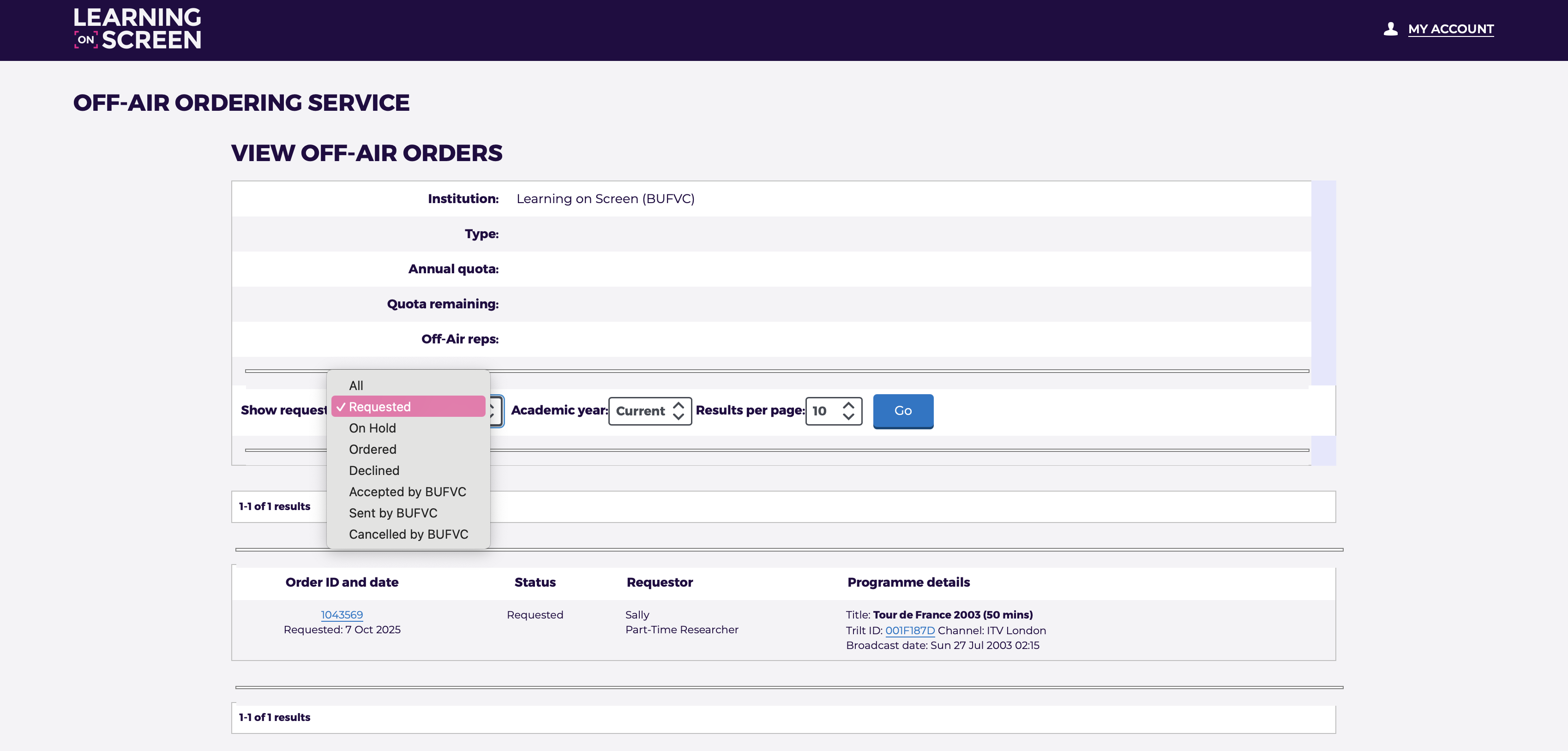Viewport: 1568px width, 751px height.
Task: Pick On Hold from the status list
Action: (409, 428)
